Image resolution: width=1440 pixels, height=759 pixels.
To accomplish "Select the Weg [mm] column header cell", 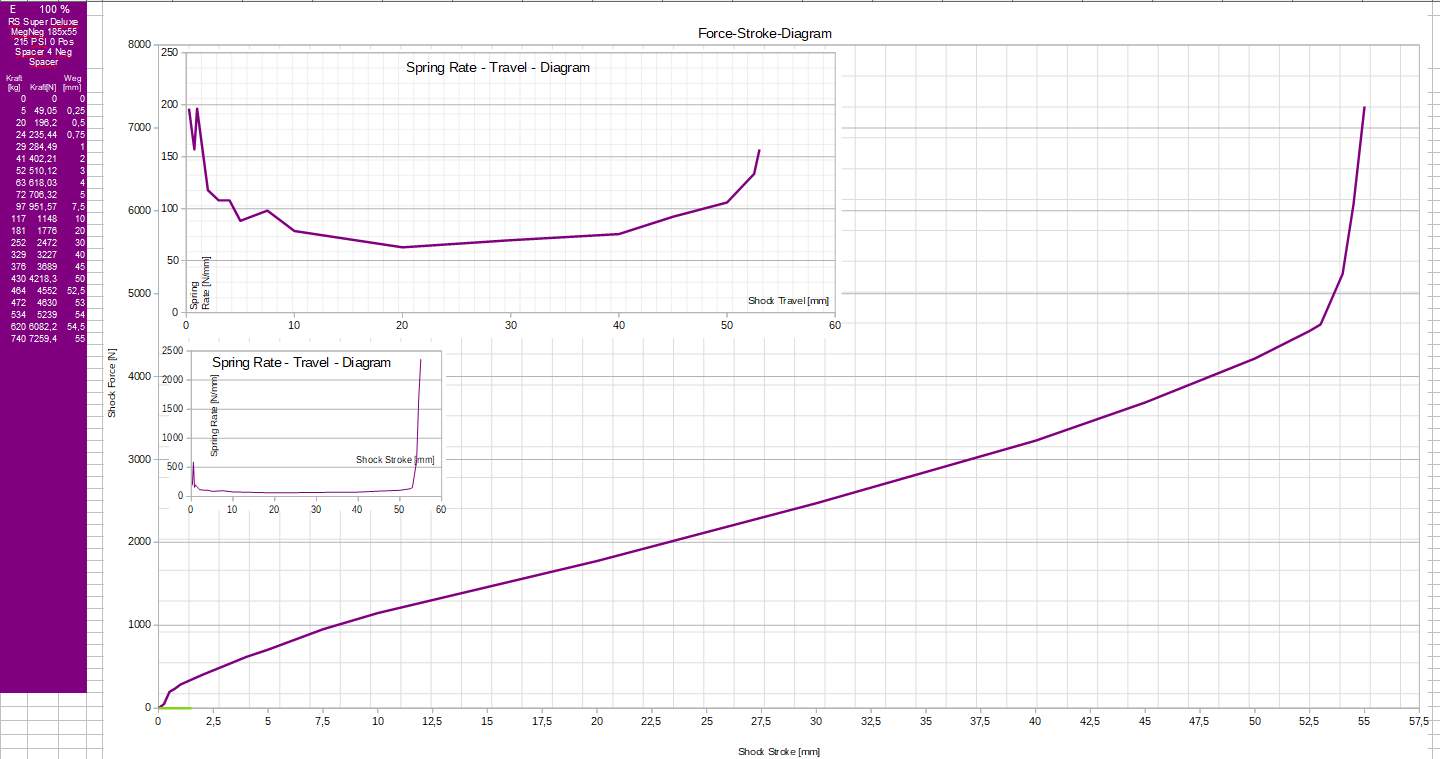I will tap(72, 82).
